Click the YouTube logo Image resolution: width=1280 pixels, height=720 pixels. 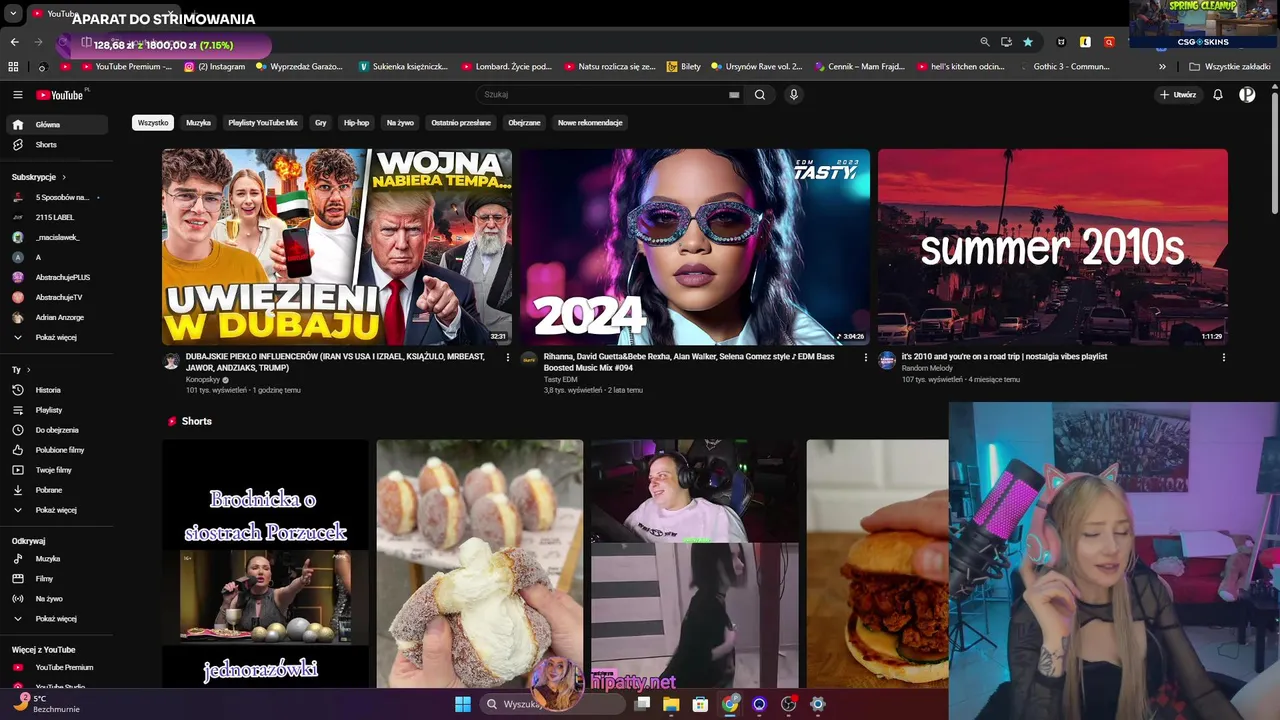tap(62, 95)
